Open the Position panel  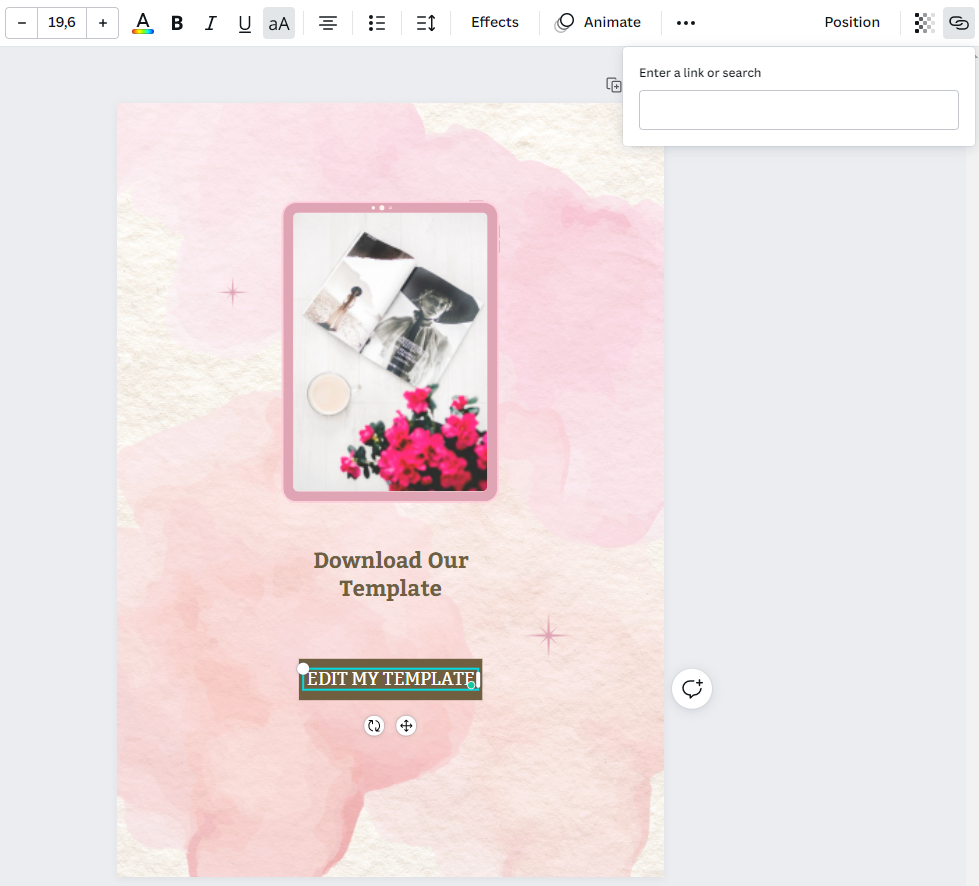pyautogui.click(x=852, y=22)
